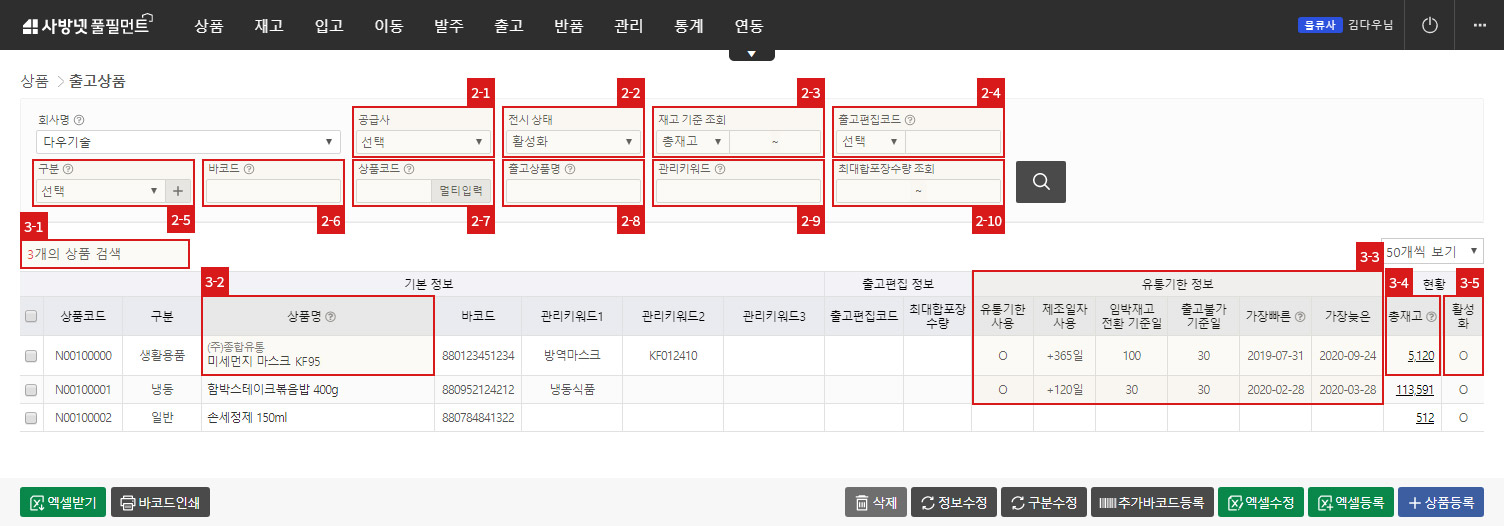Click the 바코드인쇄 button
Viewport: 1504px width, 526px height.
point(160,502)
